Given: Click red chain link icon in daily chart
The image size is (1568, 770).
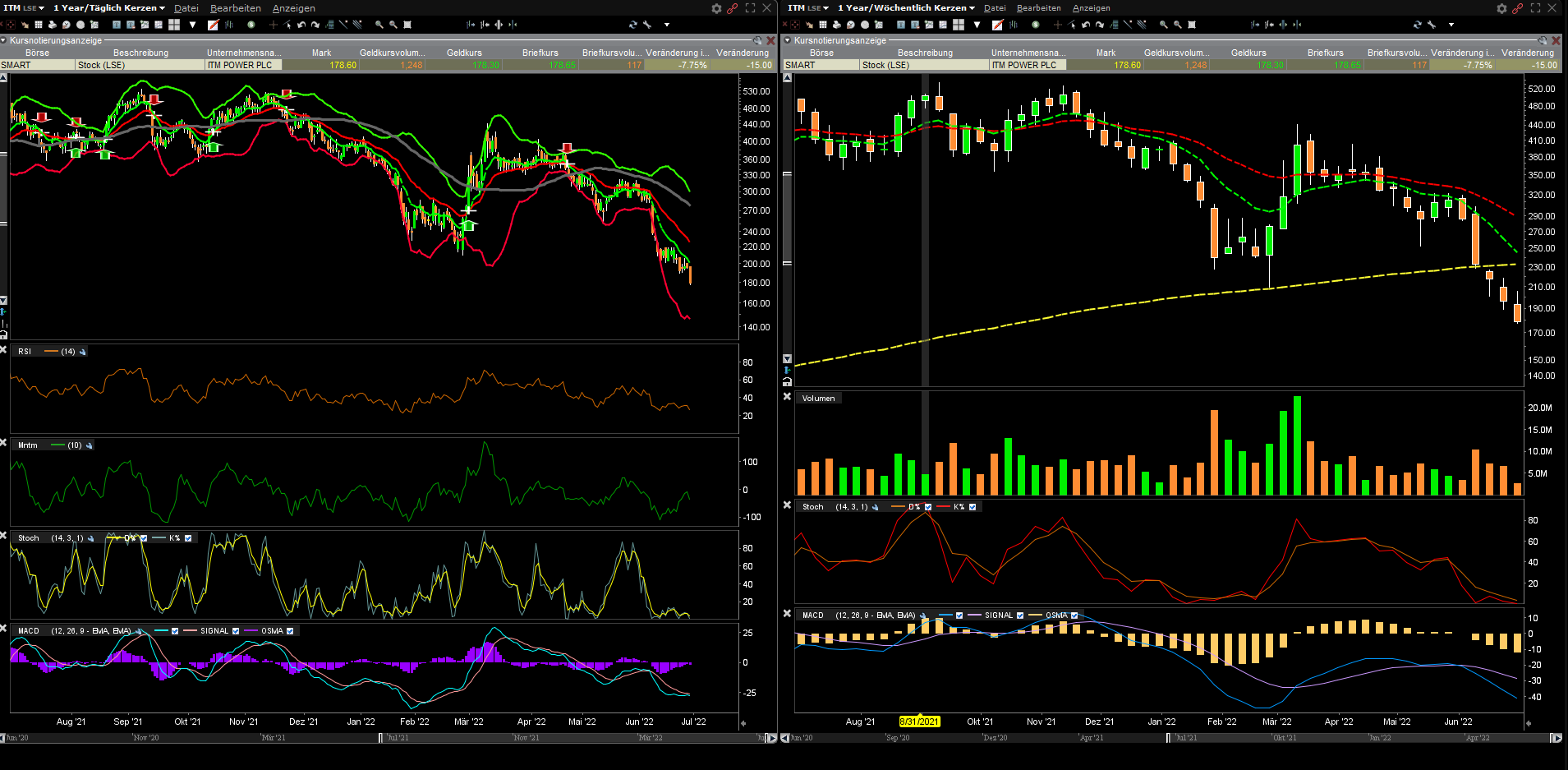Looking at the screenshot, I should pos(732,8).
